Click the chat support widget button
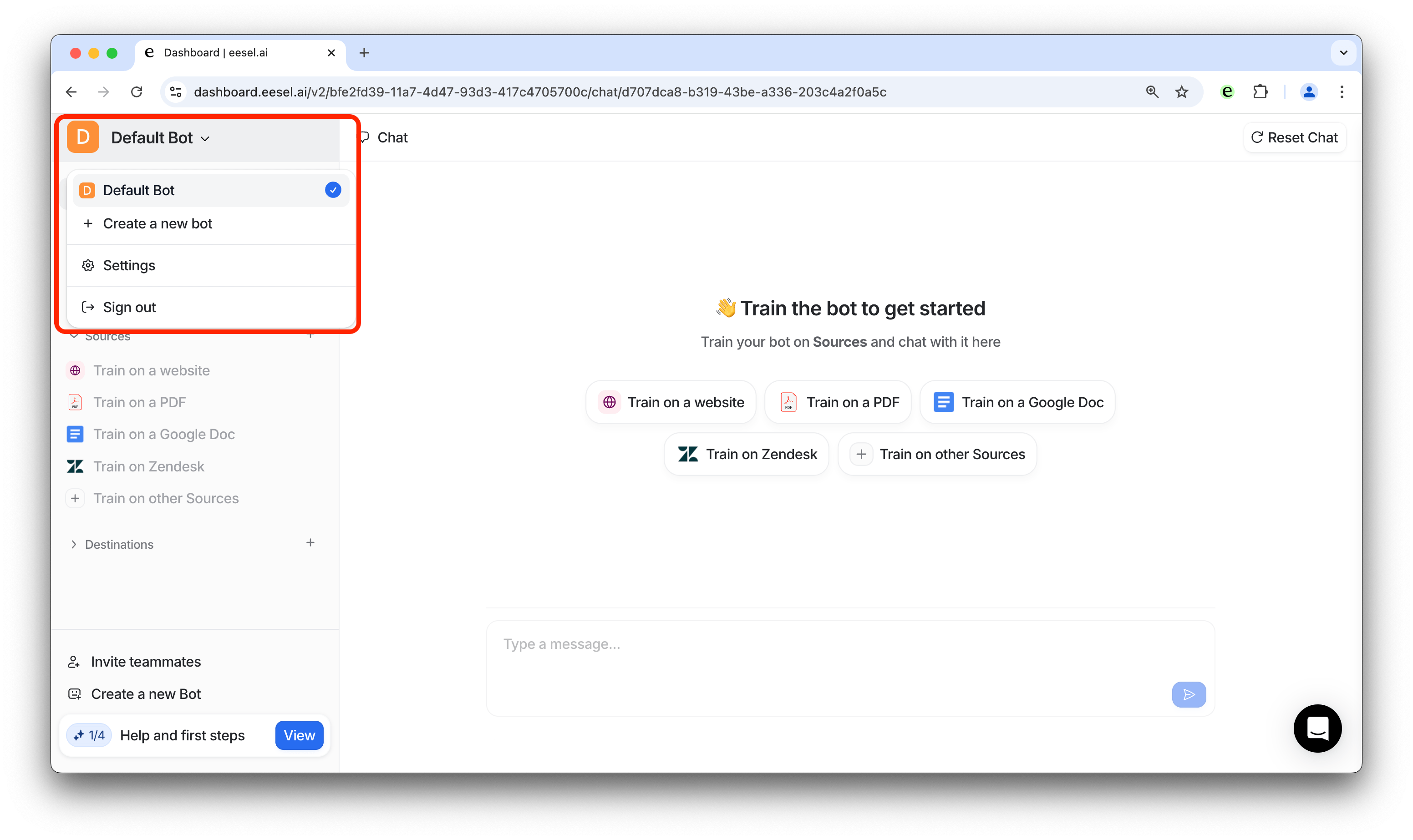Image resolution: width=1413 pixels, height=840 pixels. coord(1317,728)
